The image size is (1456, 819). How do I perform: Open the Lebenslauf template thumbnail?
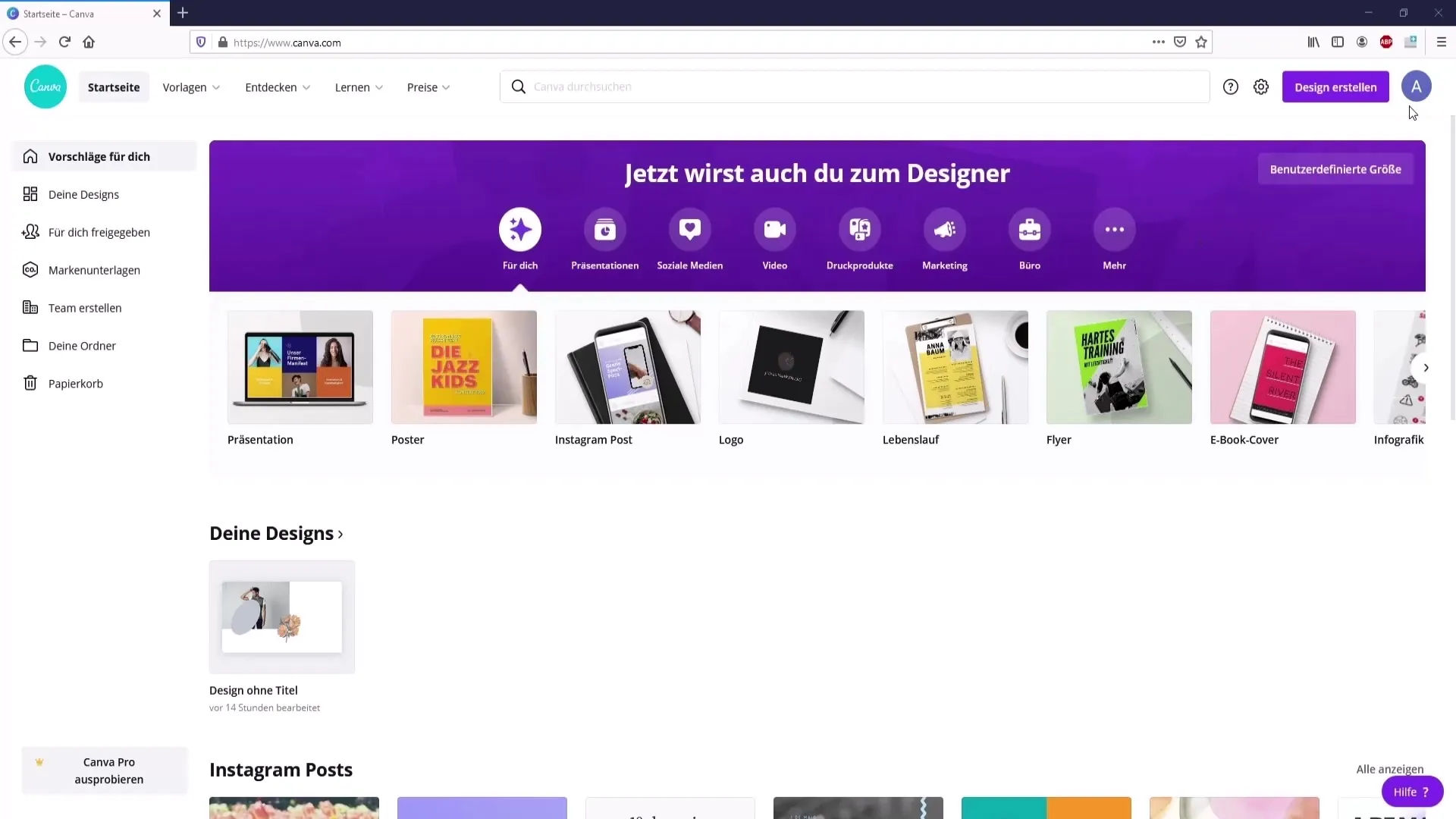pyautogui.click(x=955, y=367)
